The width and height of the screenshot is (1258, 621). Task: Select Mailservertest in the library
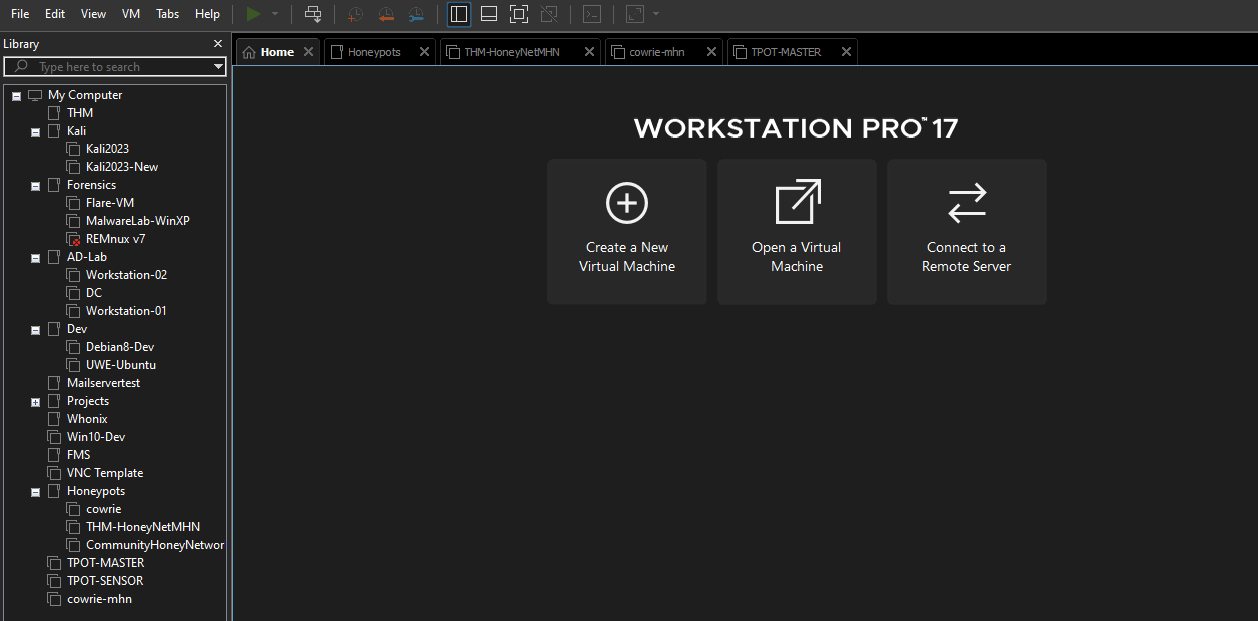[103, 383]
